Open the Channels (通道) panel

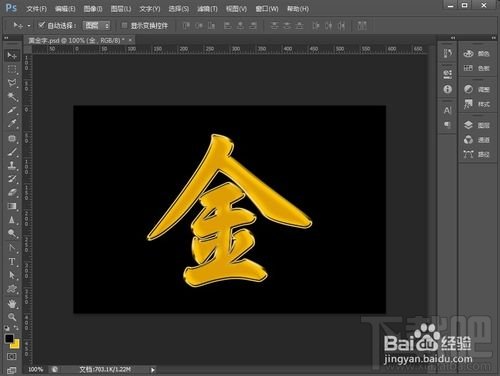click(477, 140)
